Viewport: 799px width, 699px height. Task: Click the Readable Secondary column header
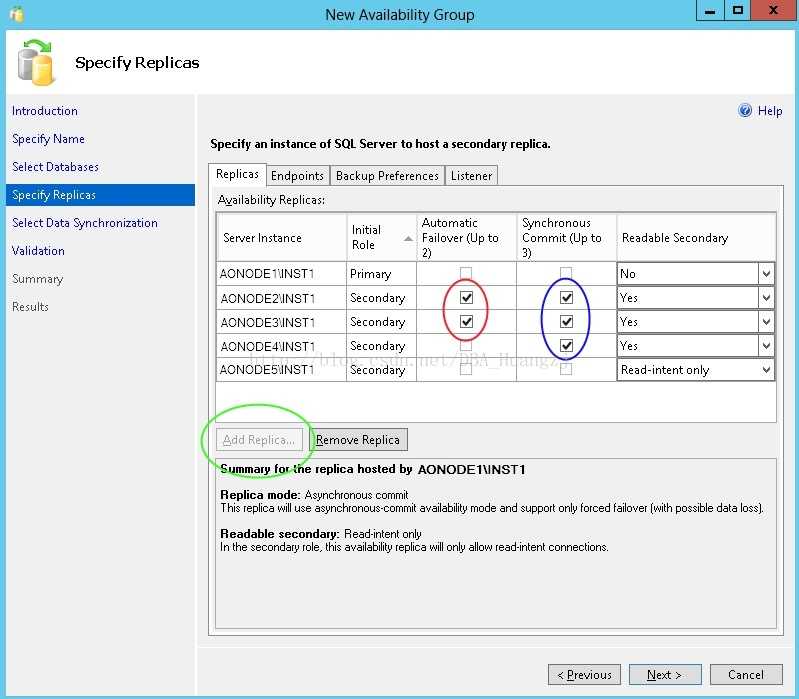click(x=696, y=237)
